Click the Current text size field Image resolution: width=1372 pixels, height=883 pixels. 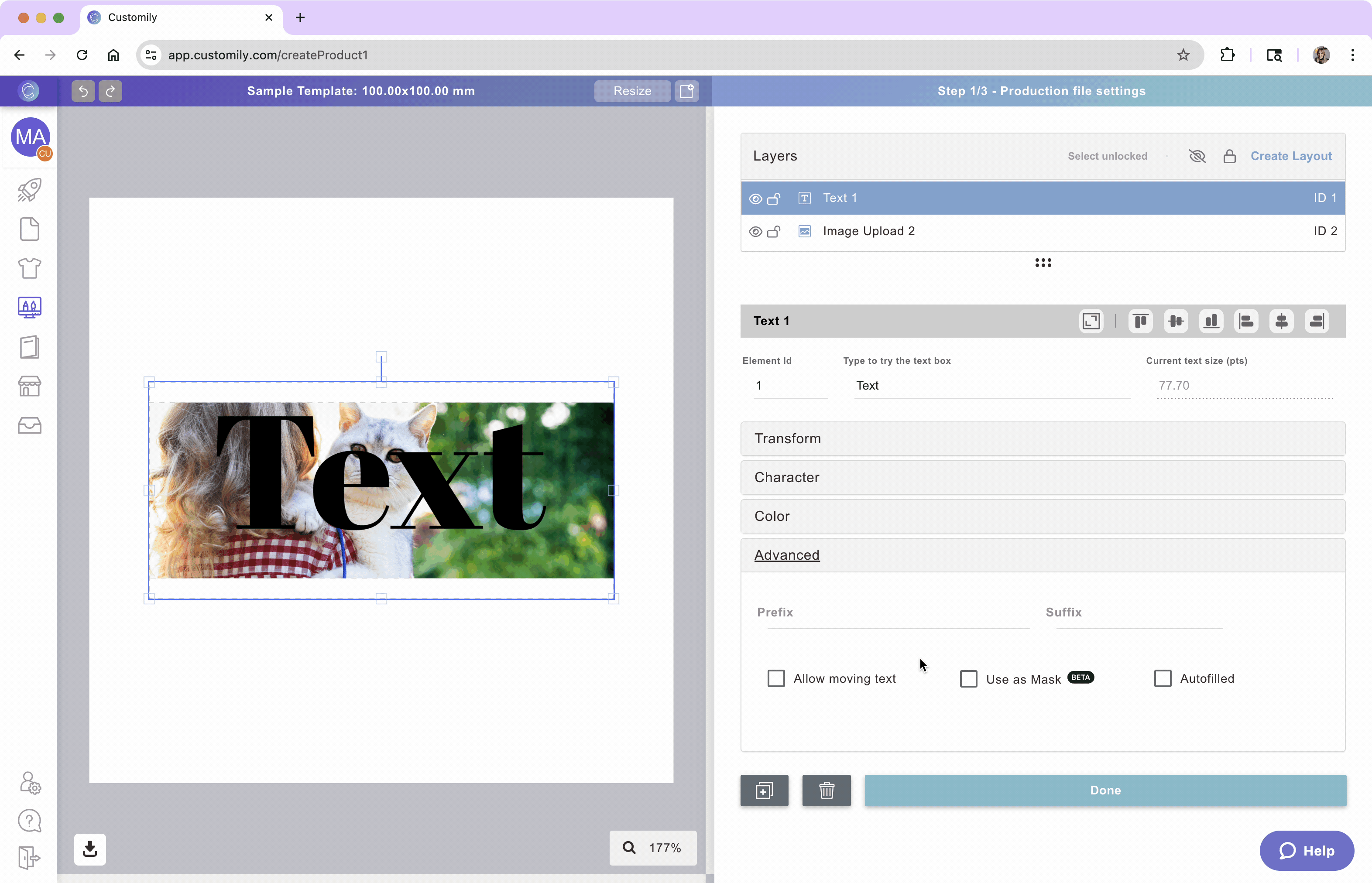(1245, 386)
